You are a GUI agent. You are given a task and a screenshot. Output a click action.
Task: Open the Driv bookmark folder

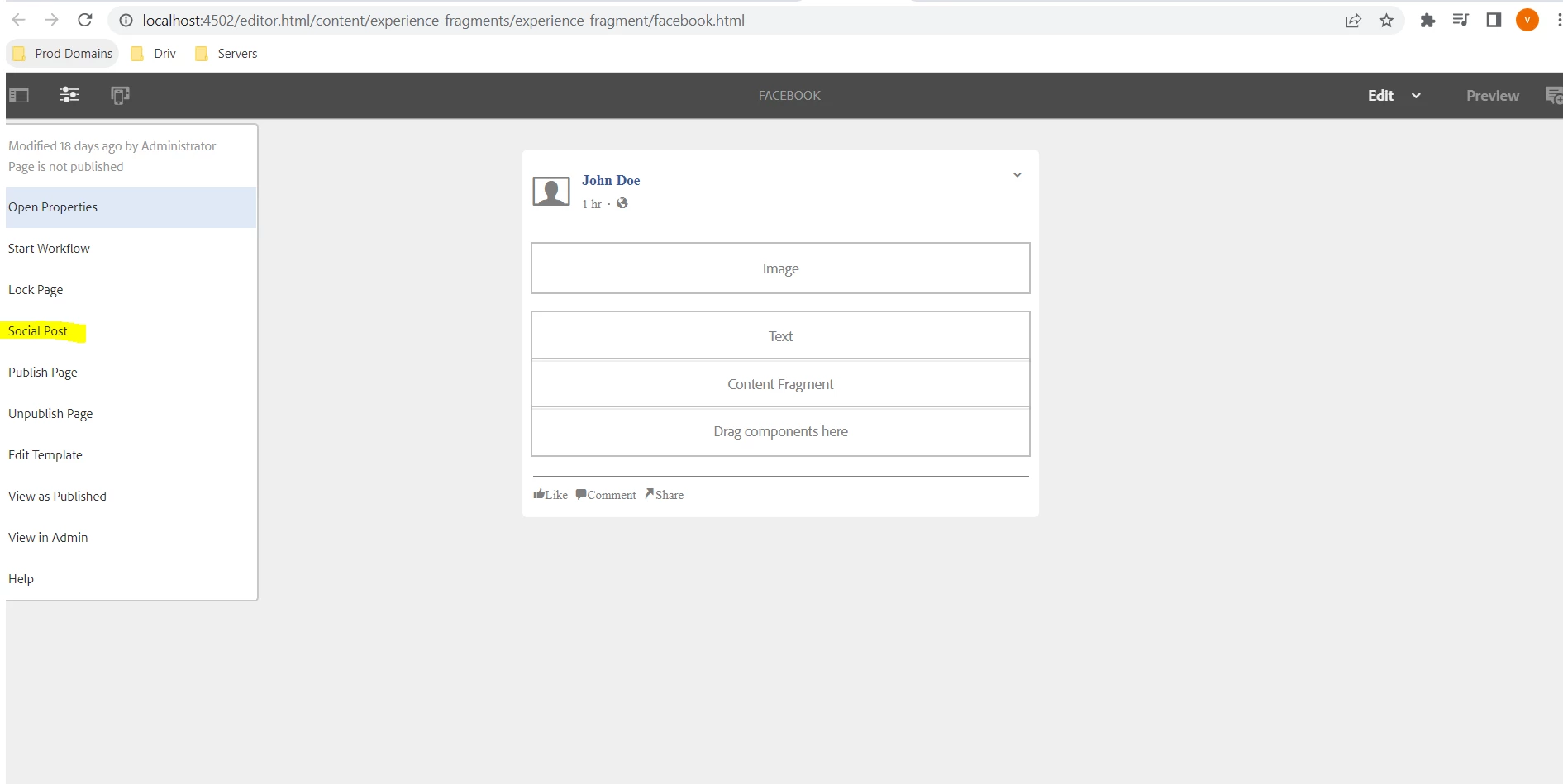[x=154, y=54]
